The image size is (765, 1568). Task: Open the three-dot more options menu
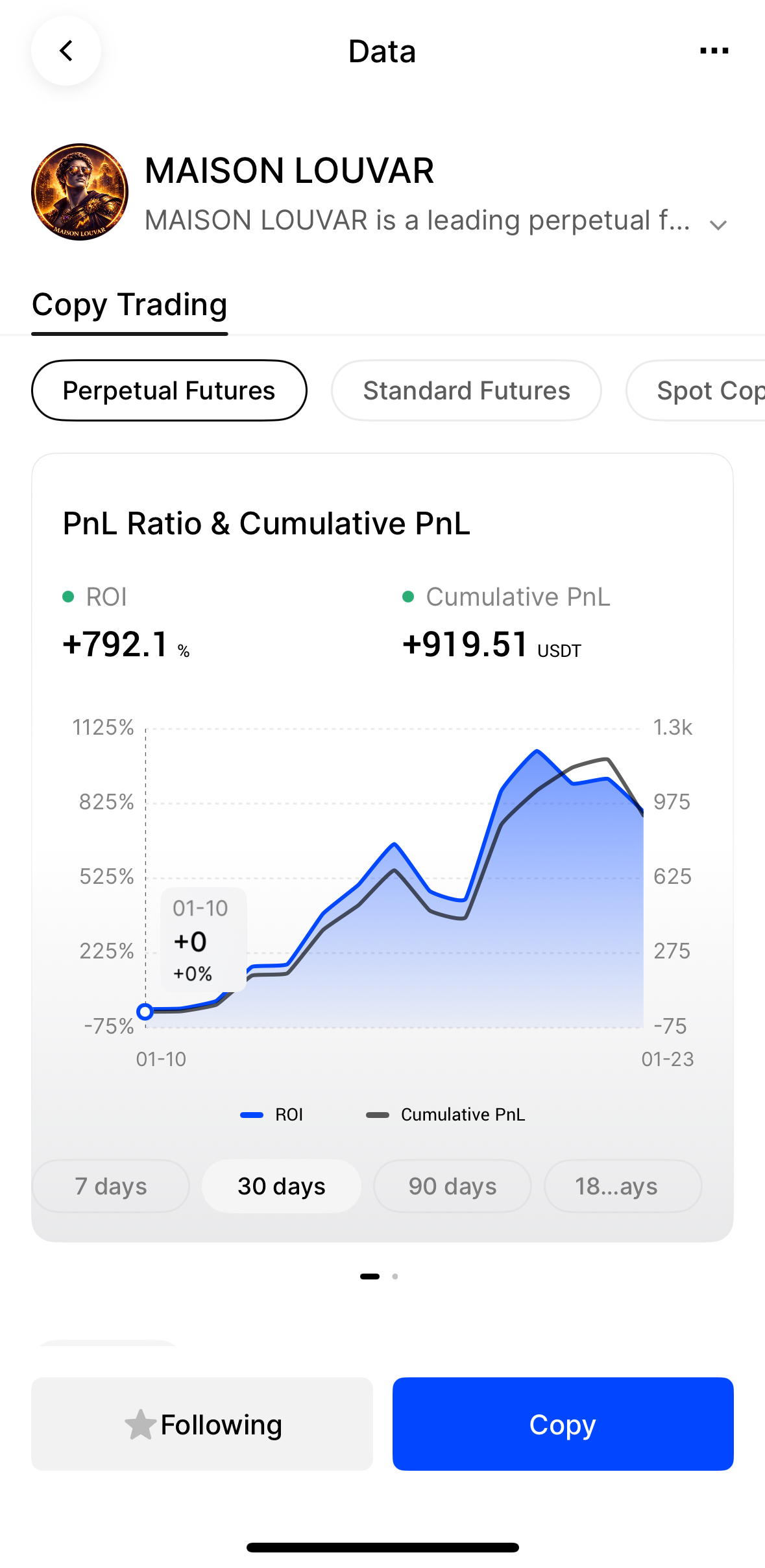click(x=714, y=51)
